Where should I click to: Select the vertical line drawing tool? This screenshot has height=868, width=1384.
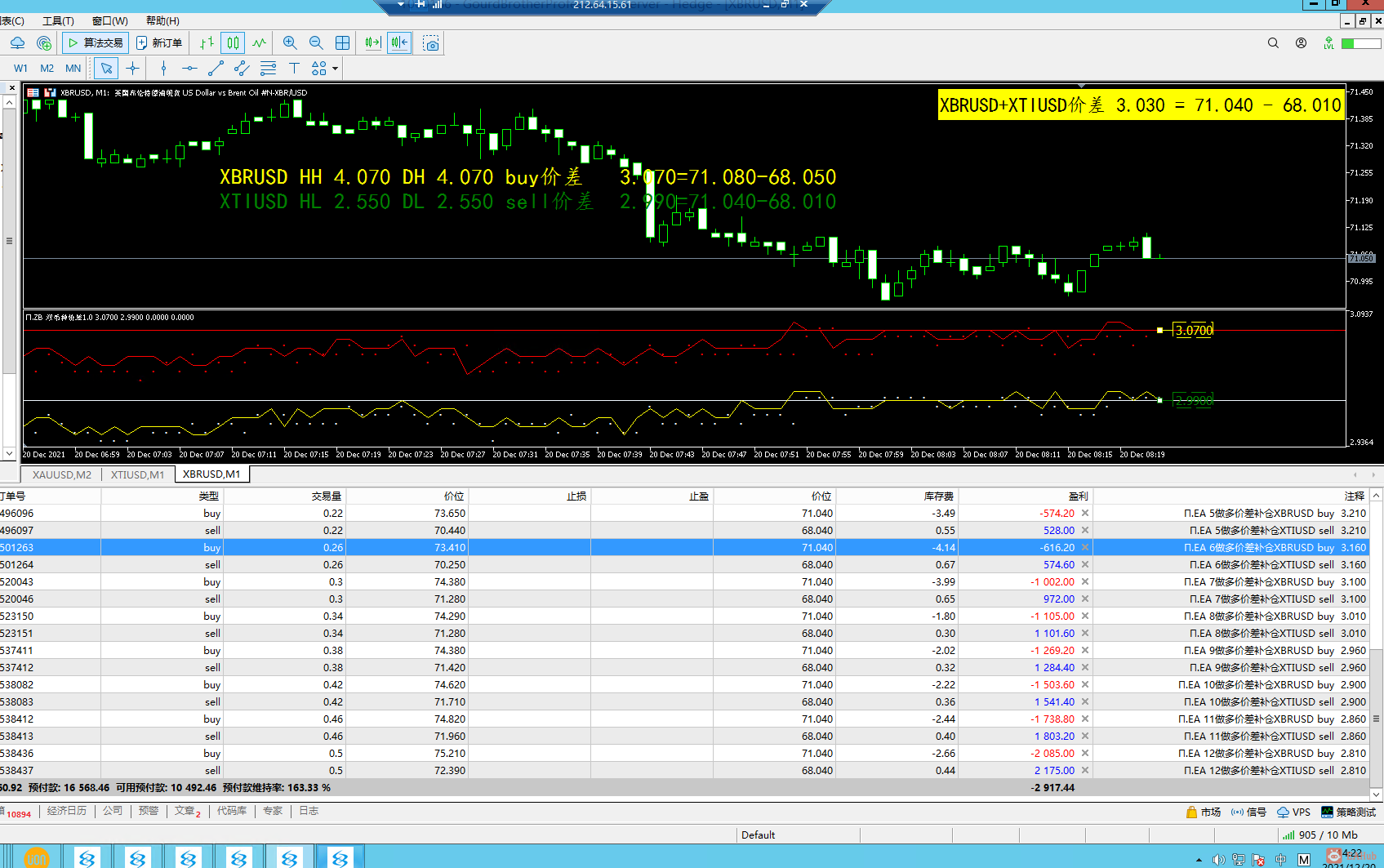click(163, 69)
